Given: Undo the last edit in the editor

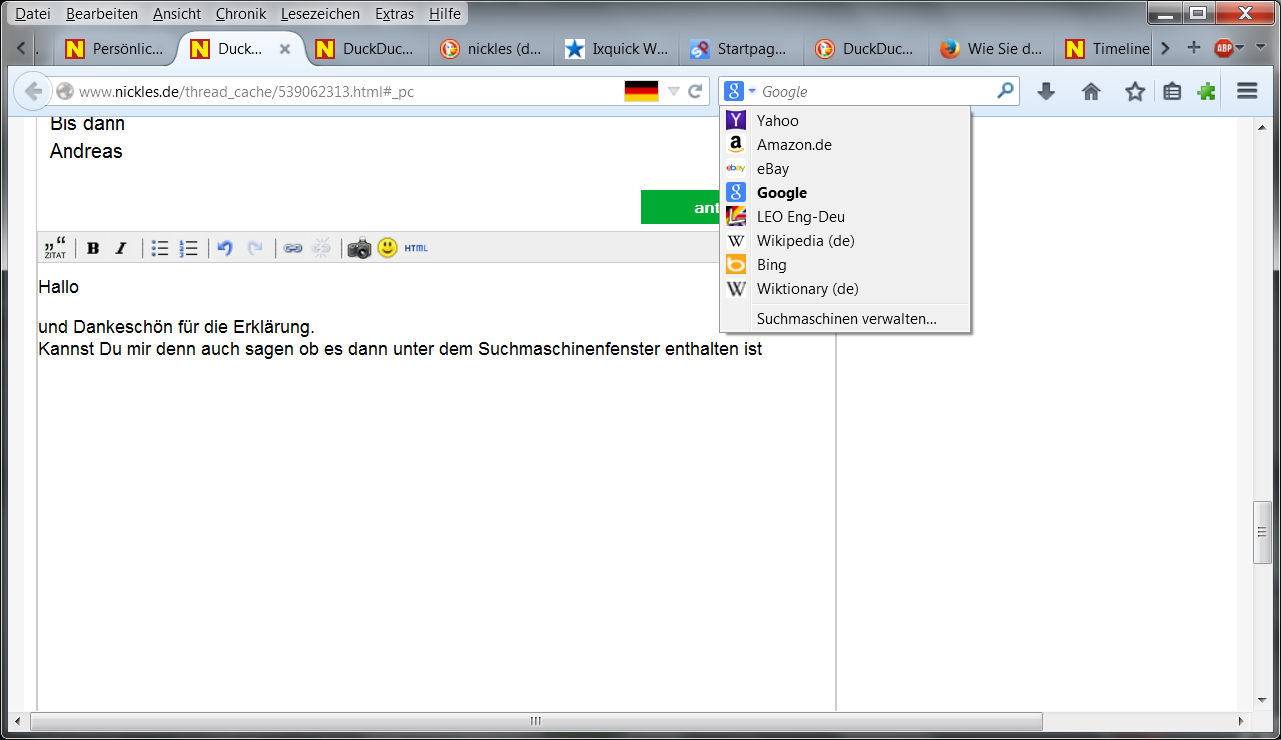Looking at the screenshot, I should click(x=225, y=248).
